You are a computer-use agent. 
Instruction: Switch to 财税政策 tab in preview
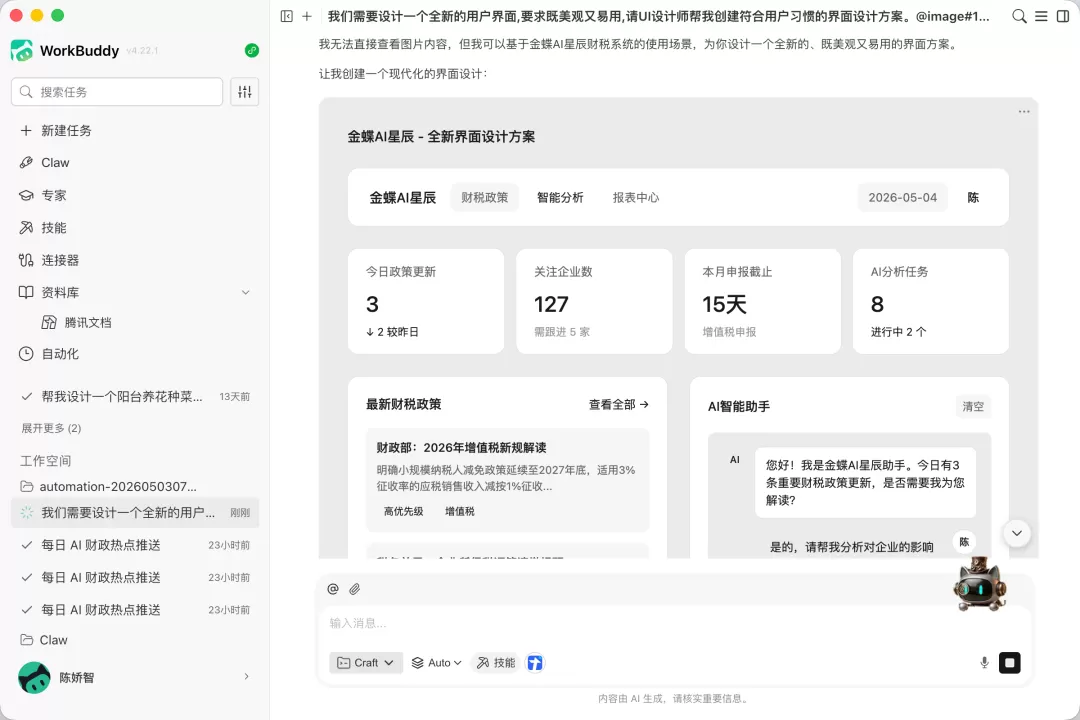coord(485,198)
